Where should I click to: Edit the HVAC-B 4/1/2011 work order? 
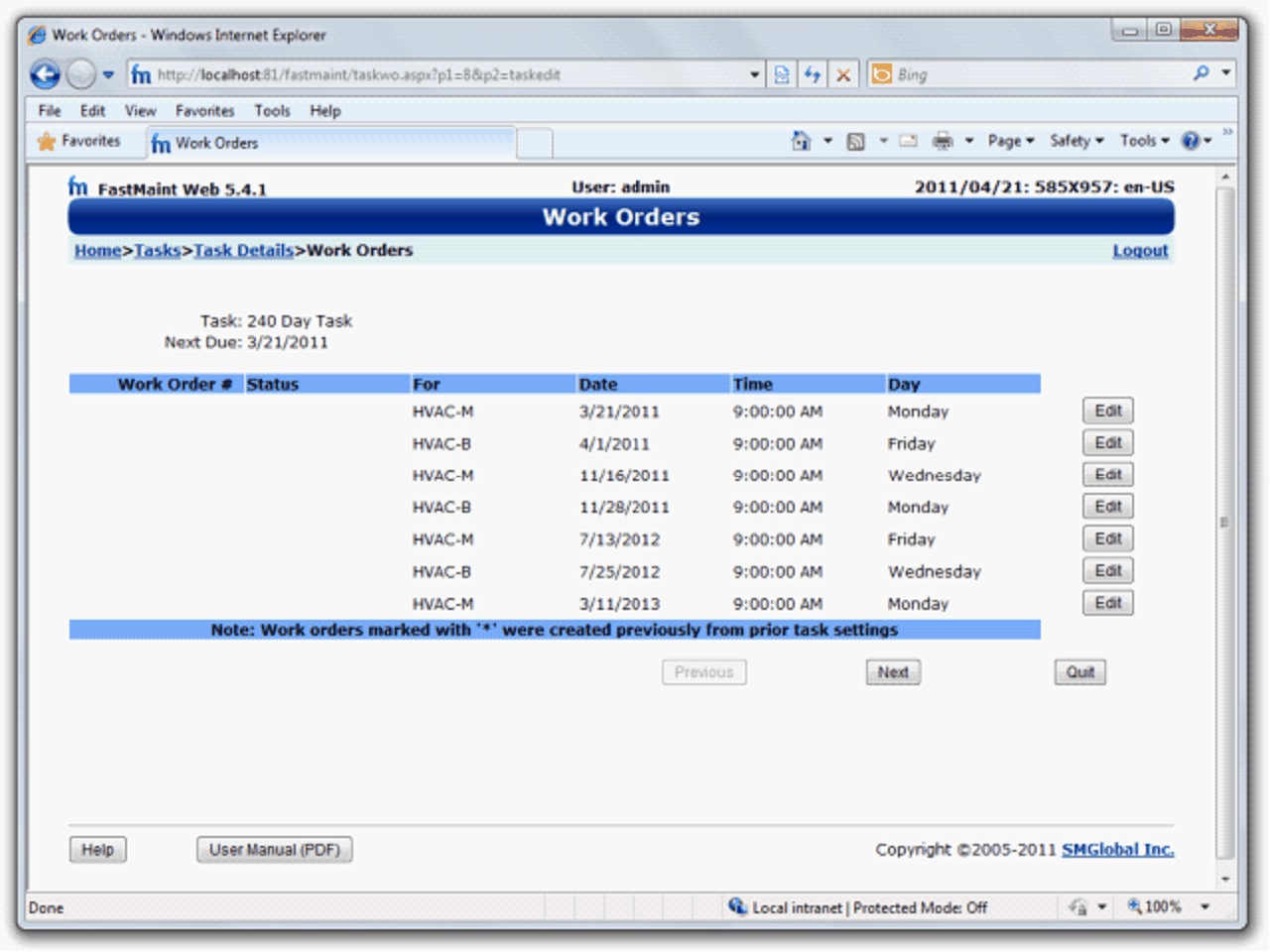[x=1108, y=442]
